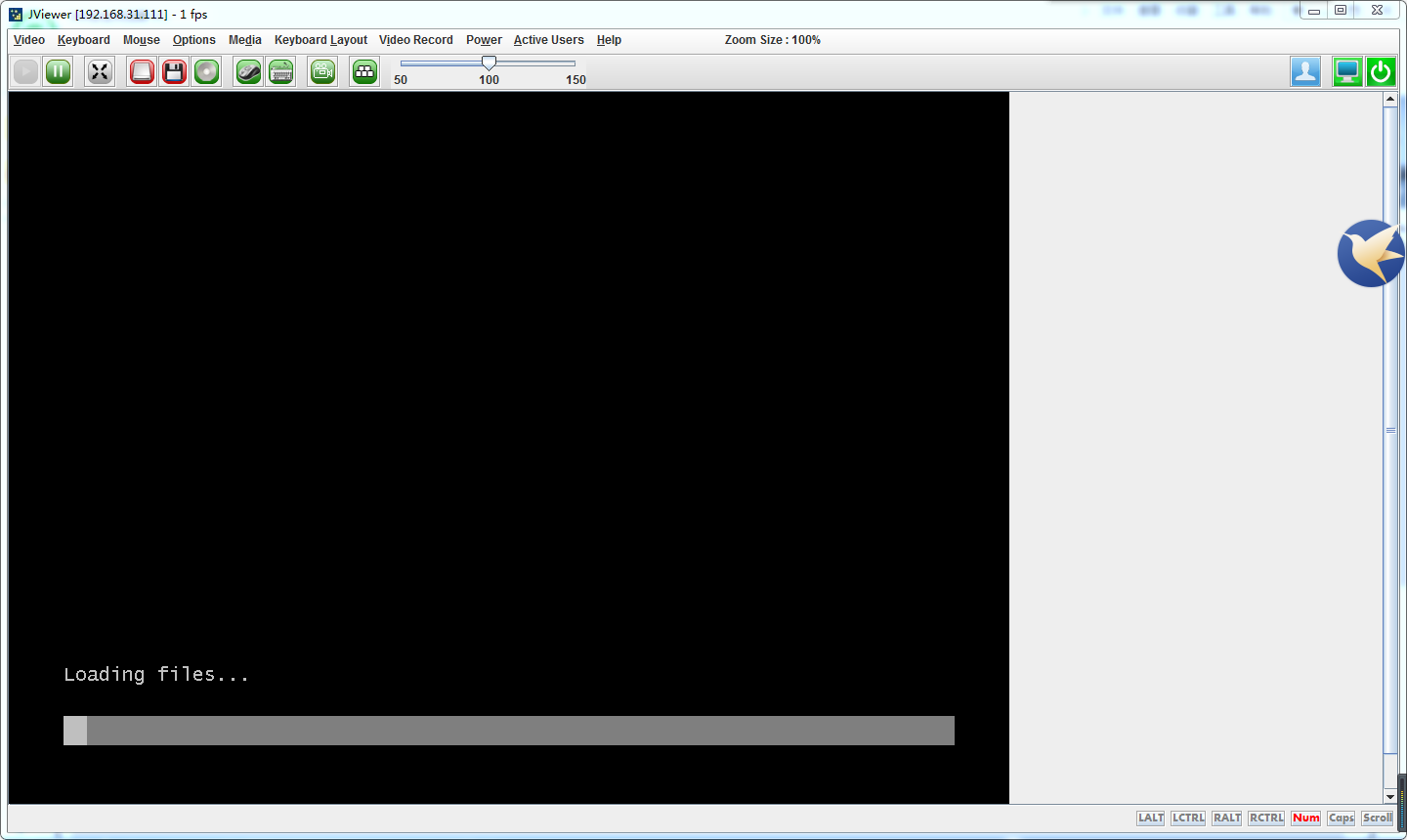Image resolution: width=1407 pixels, height=840 pixels.
Task: Expand the Power menu
Action: click(484, 40)
